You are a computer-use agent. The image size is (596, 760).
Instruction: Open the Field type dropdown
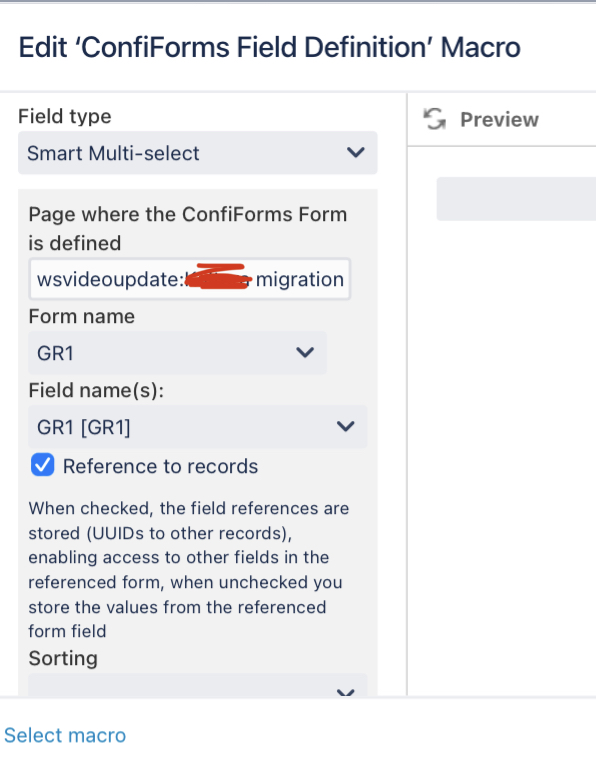(198, 153)
